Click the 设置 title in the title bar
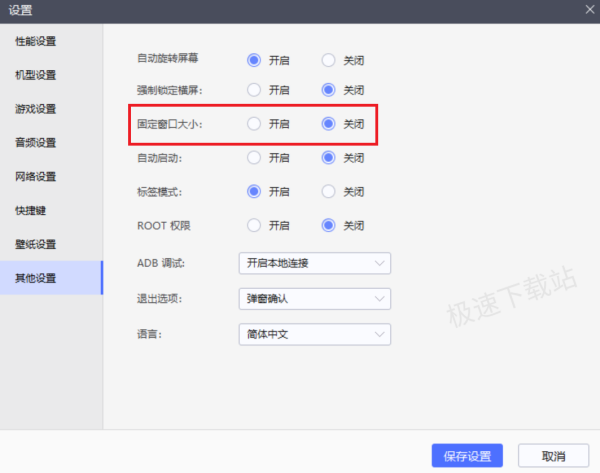Image resolution: width=600 pixels, height=473 pixels. click(20, 10)
